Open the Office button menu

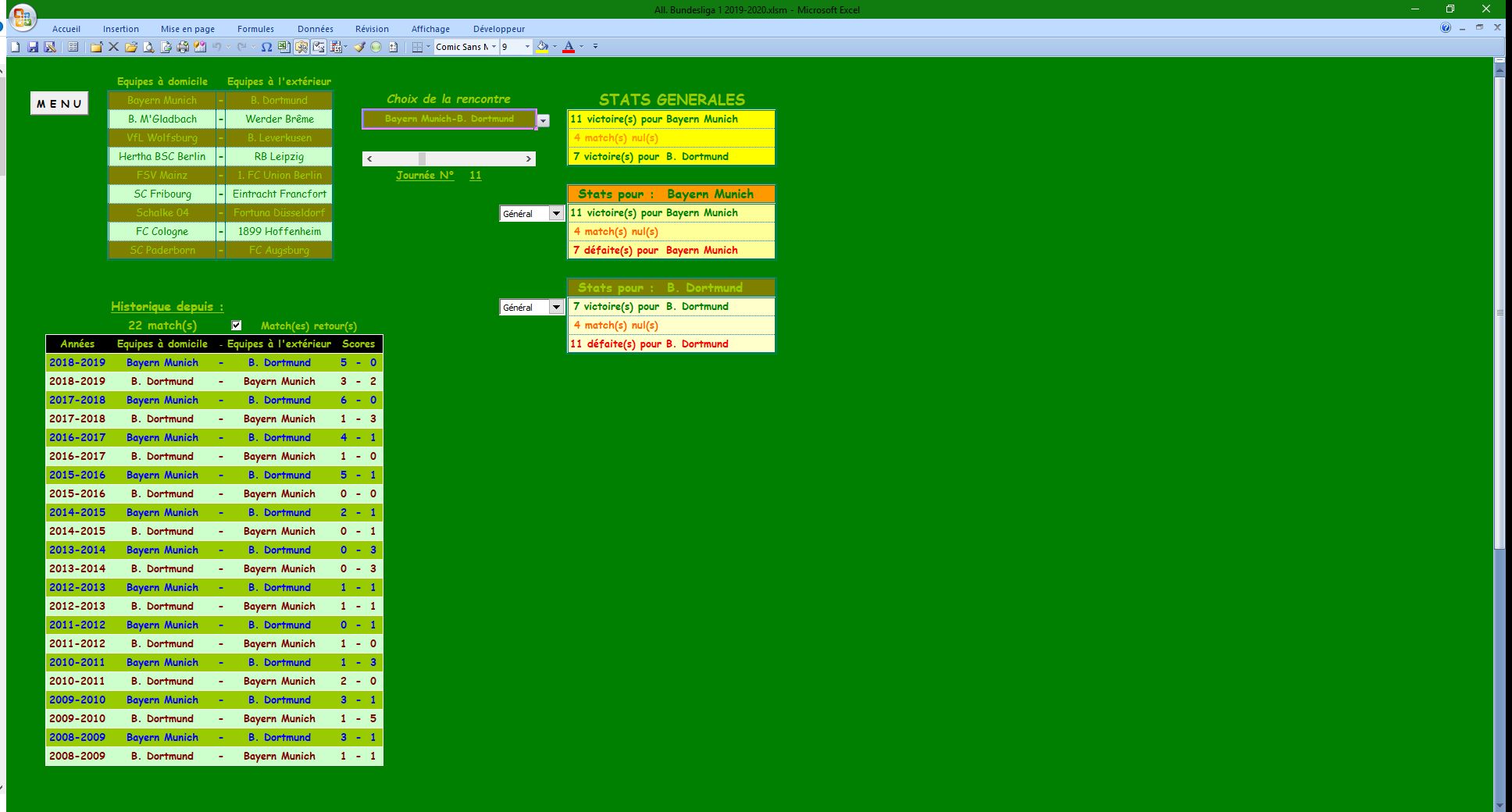point(23,17)
